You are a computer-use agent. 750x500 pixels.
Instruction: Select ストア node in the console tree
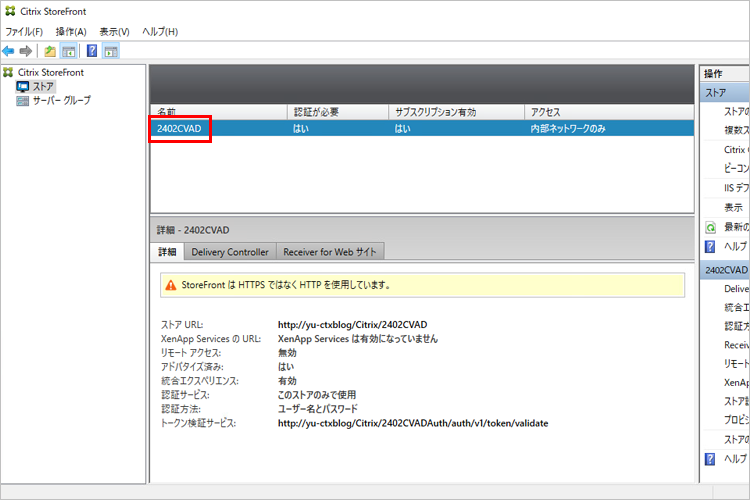[x=43, y=87]
